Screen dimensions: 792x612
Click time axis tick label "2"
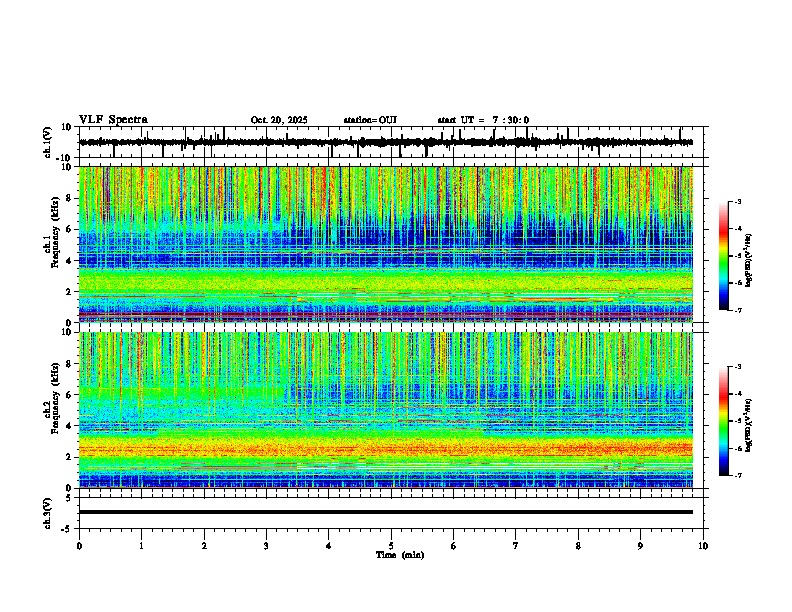coord(204,546)
